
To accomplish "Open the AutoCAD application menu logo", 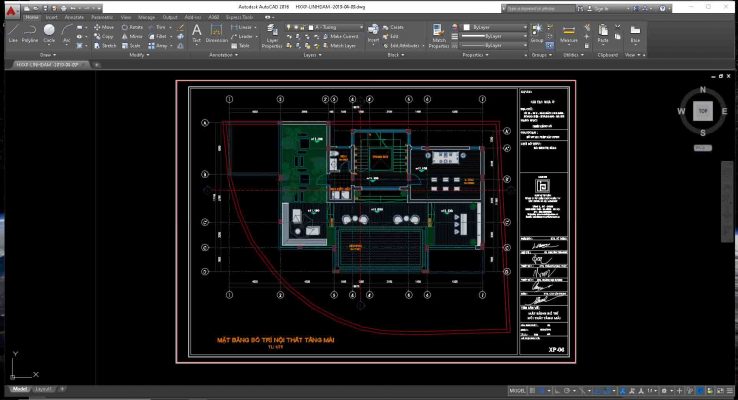I will pyautogui.click(x=13, y=10).
